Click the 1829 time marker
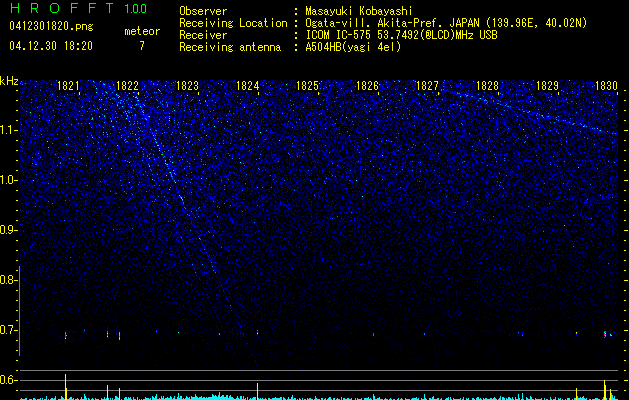This screenshot has width=629, height=400. point(547,86)
